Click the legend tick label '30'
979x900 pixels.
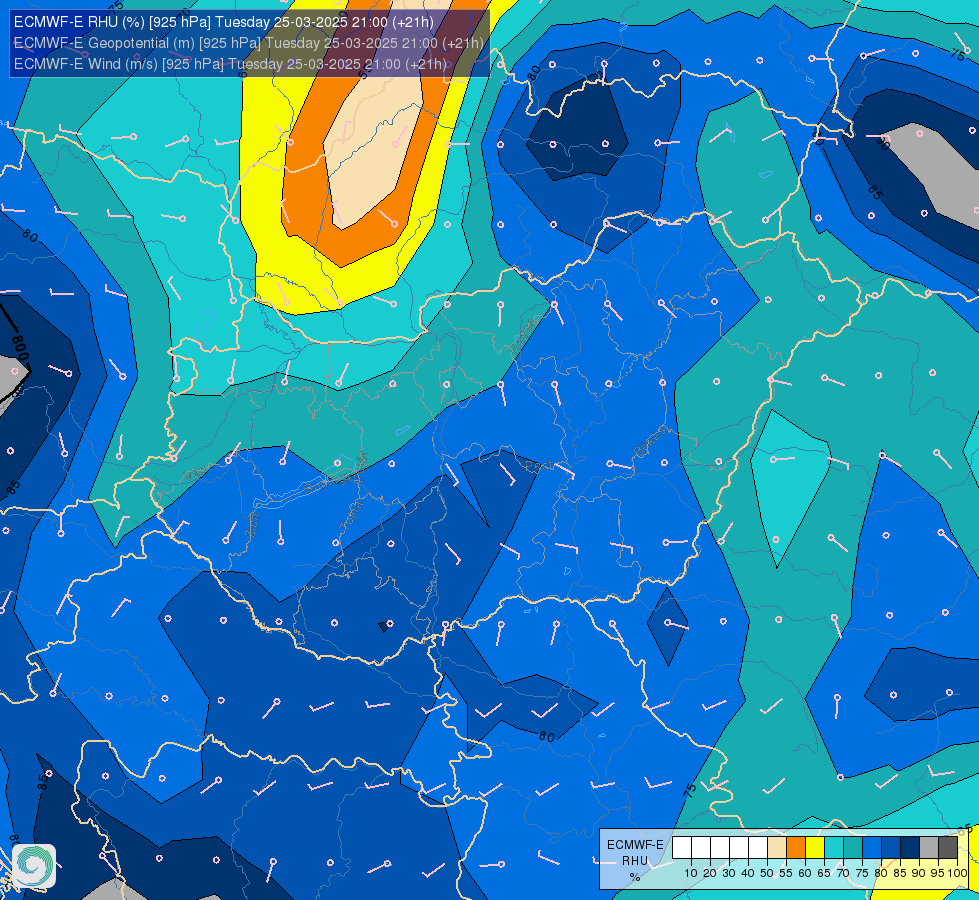pyautogui.click(x=729, y=873)
